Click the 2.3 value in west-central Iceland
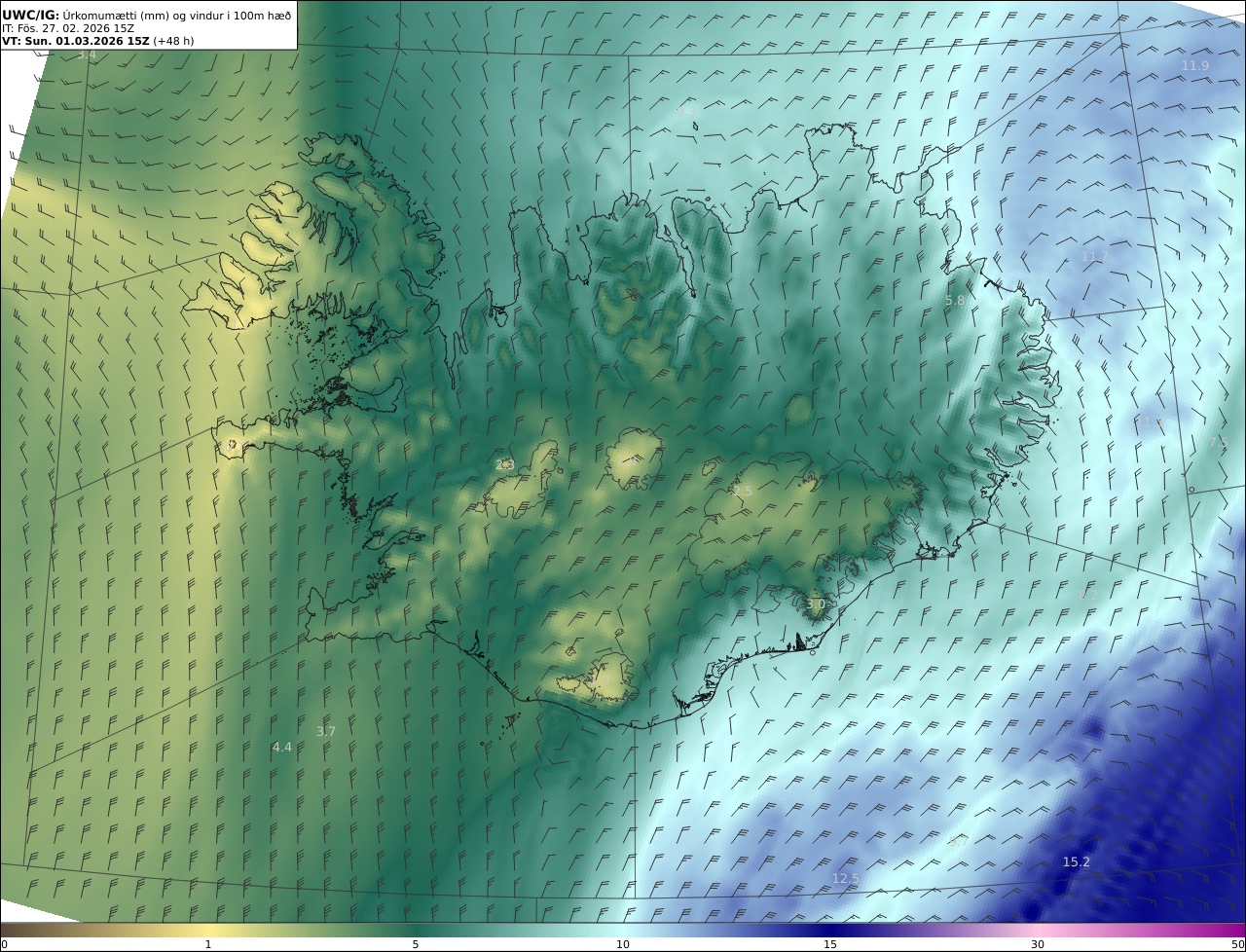Viewport: 1246px width, 952px height. coord(504,465)
